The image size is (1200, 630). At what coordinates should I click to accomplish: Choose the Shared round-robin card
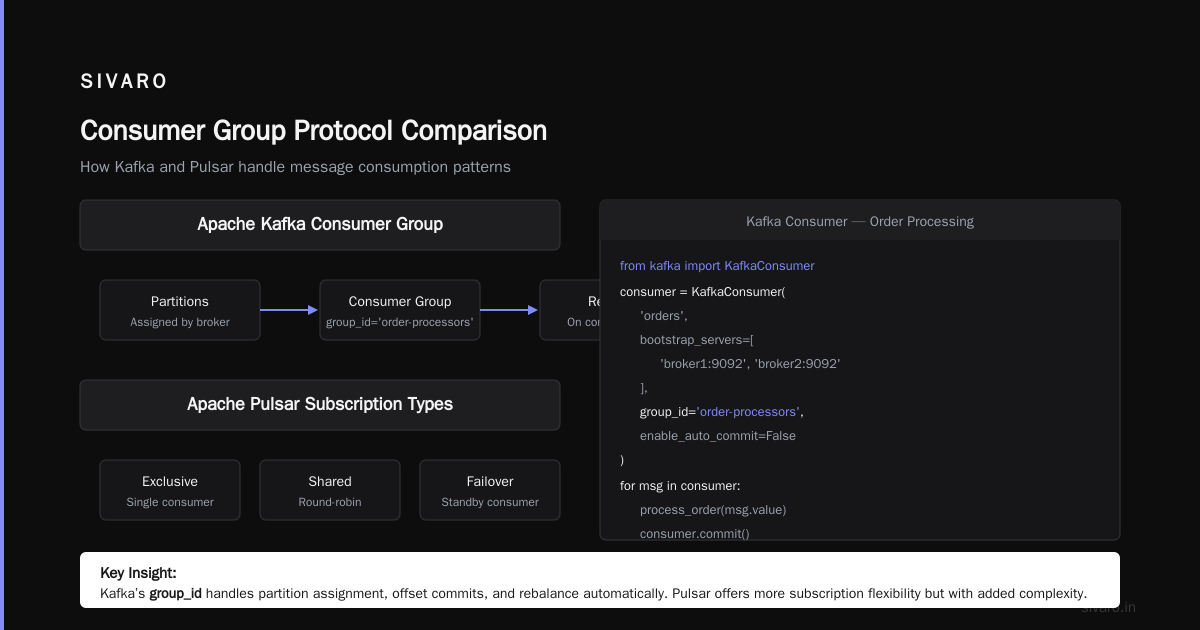[x=330, y=490]
